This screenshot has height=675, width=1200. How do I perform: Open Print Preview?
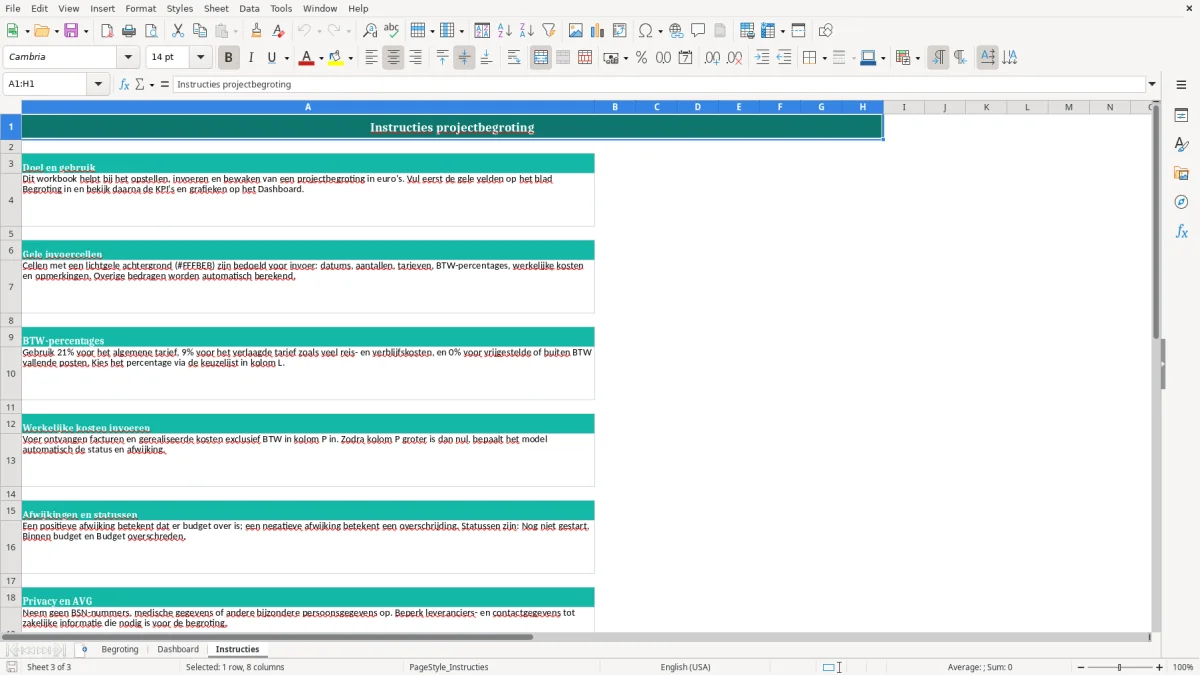151,31
